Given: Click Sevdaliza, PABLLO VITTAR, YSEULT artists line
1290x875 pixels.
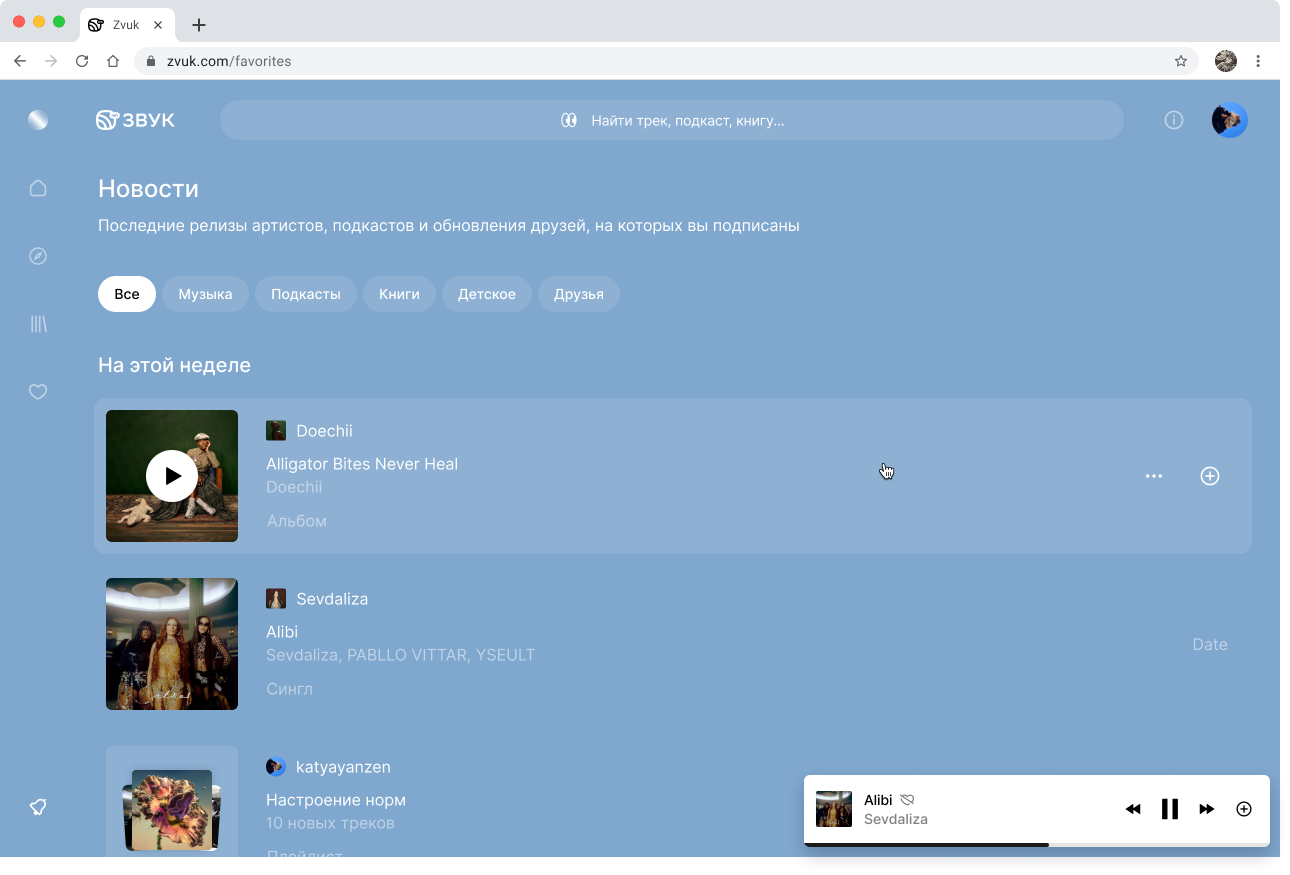Looking at the screenshot, I should point(401,655).
